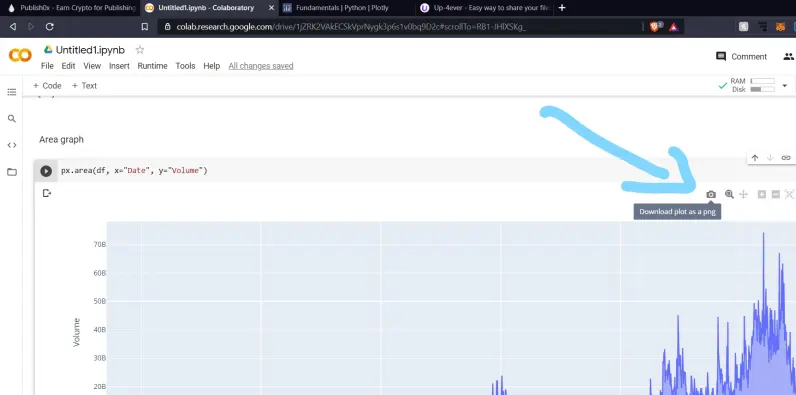This screenshot has width=796, height=395.
Task: Click the Untitled1.ipynb notebook title
Action: (90, 50)
